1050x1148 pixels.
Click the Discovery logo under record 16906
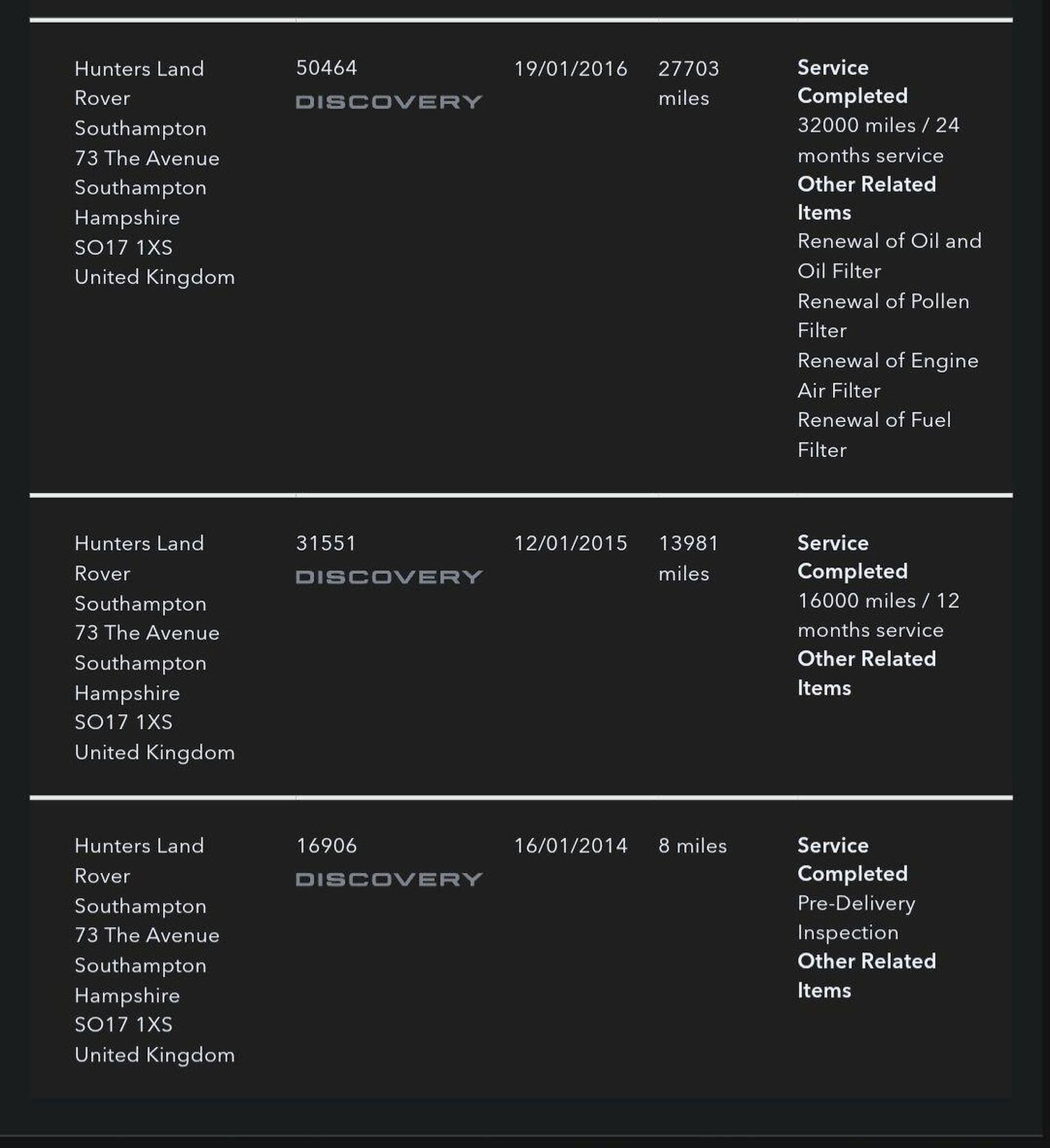[x=389, y=880]
